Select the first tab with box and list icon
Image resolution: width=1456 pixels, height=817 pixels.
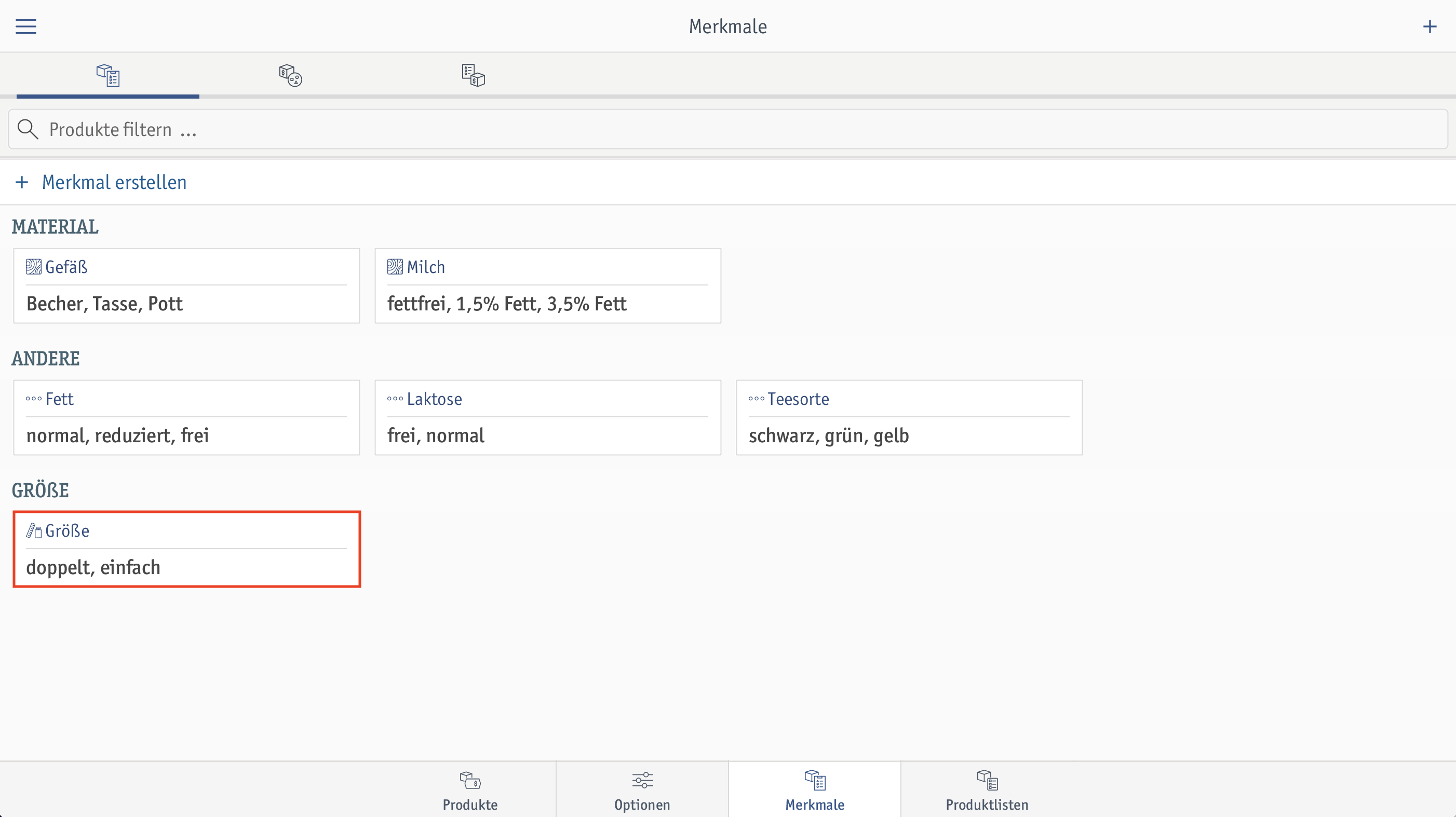(x=108, y=75)
